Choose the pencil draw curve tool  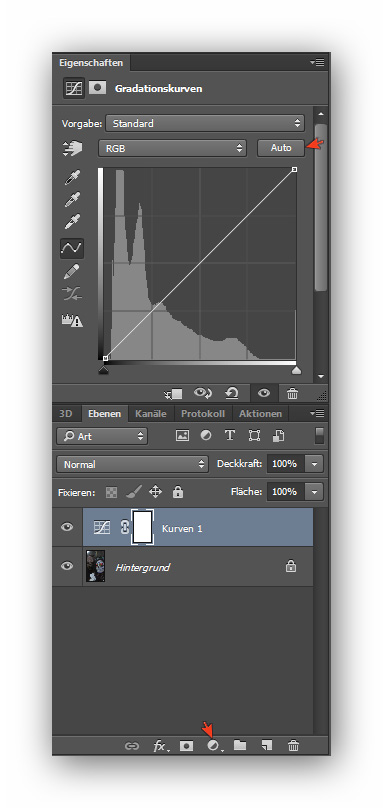(x=72, y=272)
